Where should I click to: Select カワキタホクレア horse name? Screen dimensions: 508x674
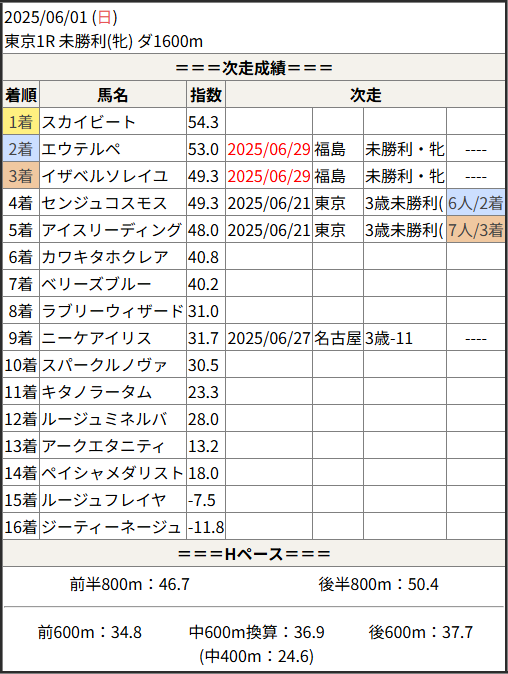click(105, 257)
